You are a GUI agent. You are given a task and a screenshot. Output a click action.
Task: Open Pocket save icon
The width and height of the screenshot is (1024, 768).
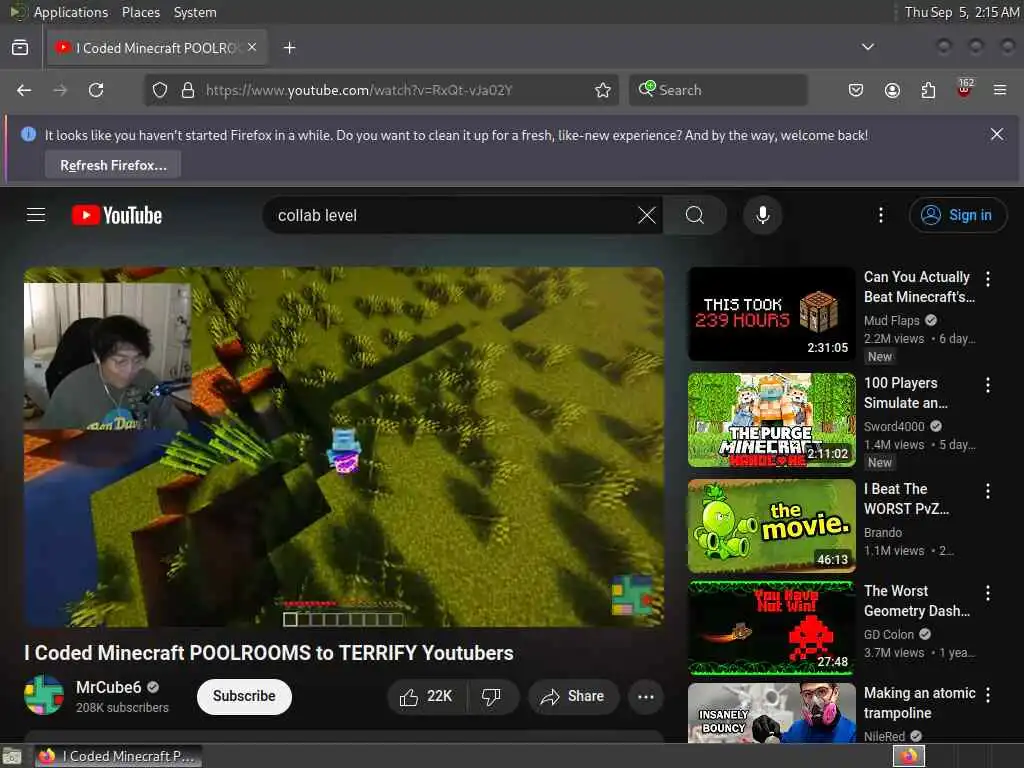(x=856, y=90)
